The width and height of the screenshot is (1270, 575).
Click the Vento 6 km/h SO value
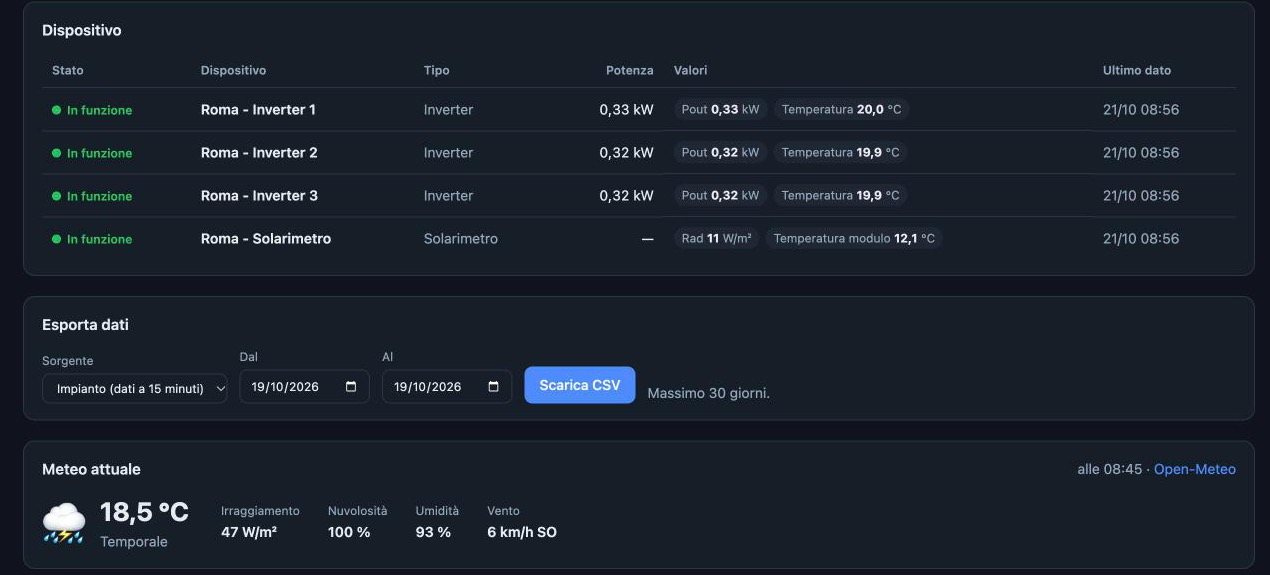pos(522,532)
